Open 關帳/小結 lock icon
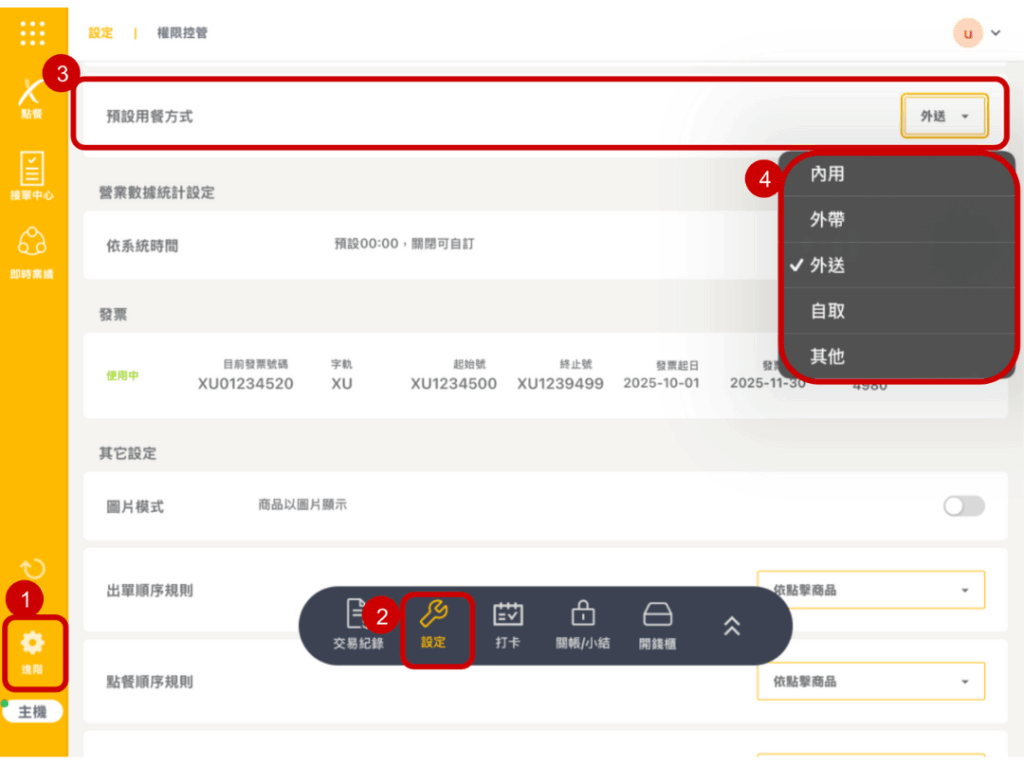Image resolution: width=1024 pixels, height=768 pixels. pos(582,624)
